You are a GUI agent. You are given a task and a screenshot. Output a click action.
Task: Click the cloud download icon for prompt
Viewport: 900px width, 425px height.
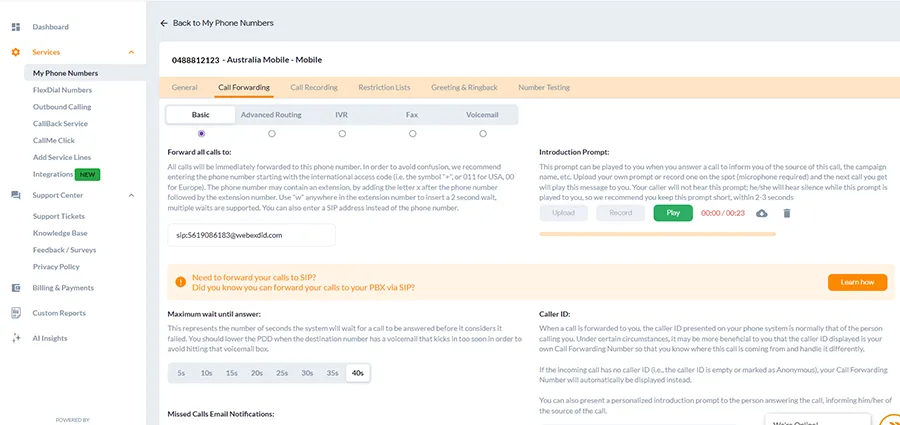click(762, 213)
